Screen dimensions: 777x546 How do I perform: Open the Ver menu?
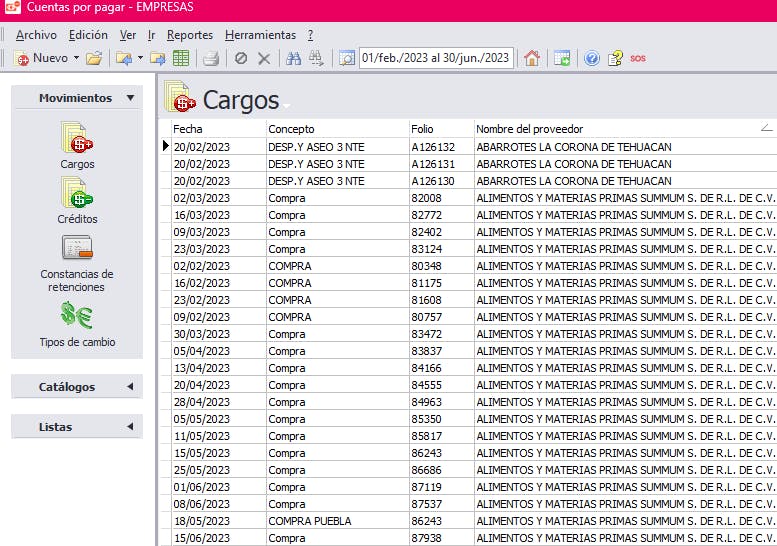pos(128,35)
